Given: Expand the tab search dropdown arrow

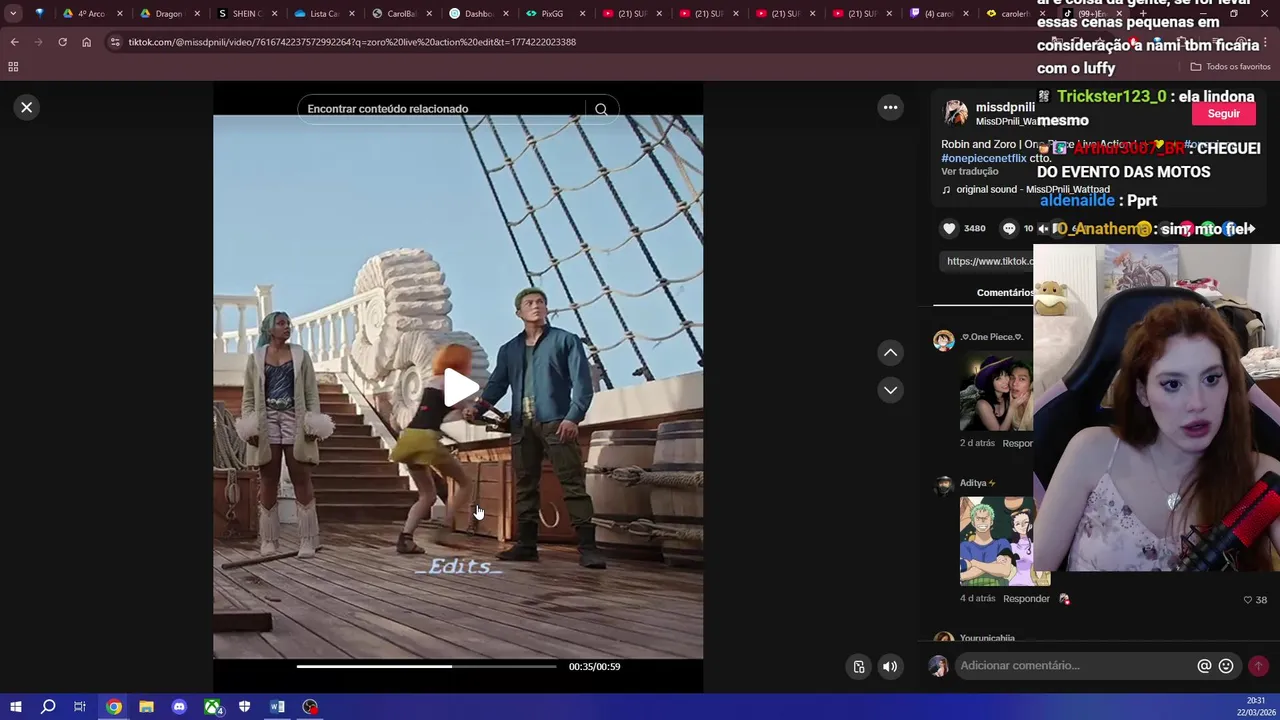Looking at the screenshot, I should tap(13, 14).
